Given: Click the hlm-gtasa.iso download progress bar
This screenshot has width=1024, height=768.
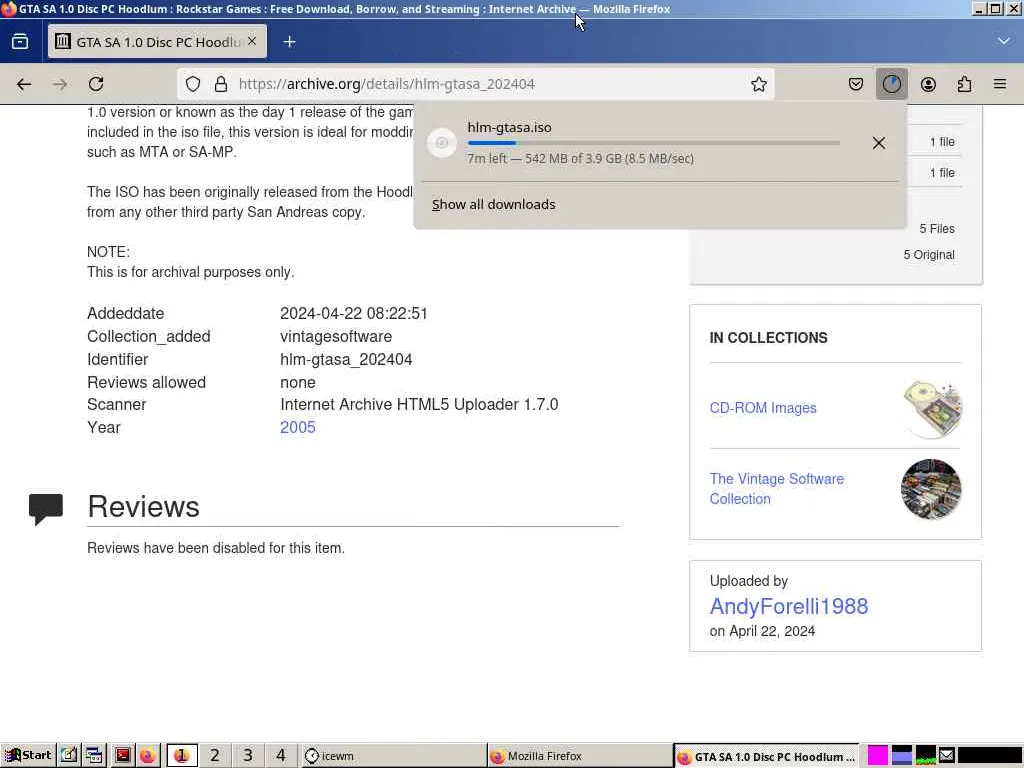Looking at the screenshot, I should 654,143.
